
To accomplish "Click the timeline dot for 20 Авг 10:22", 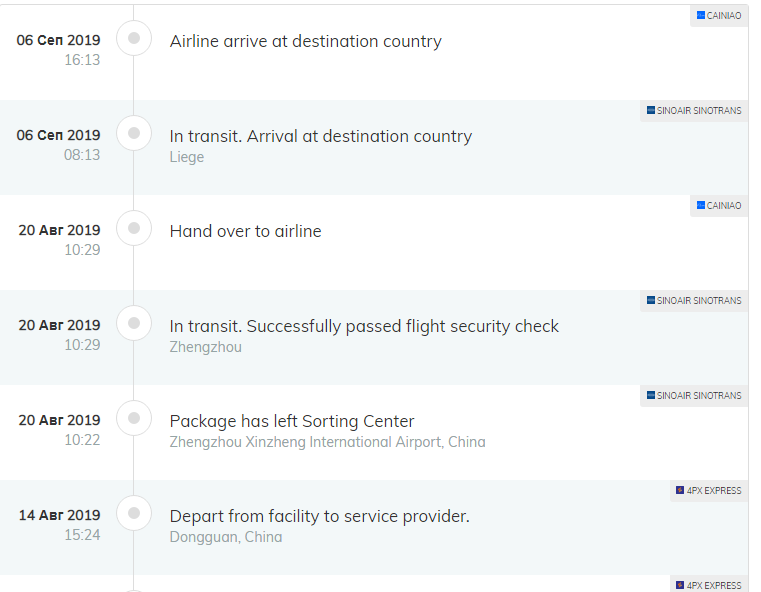I will tap(134, 418).
